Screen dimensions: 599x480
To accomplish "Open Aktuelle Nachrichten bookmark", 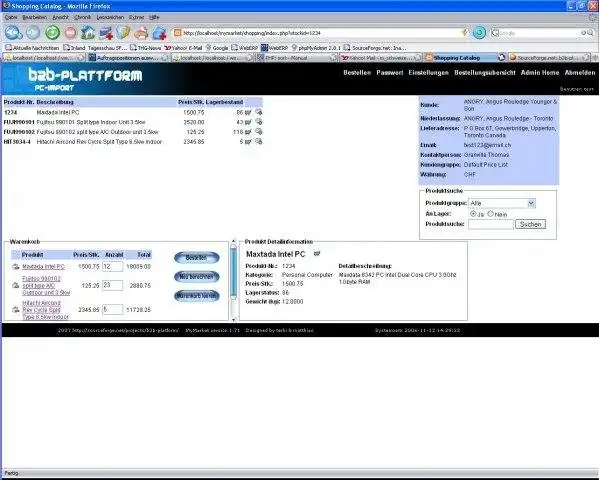I will [x=33, y=48].
